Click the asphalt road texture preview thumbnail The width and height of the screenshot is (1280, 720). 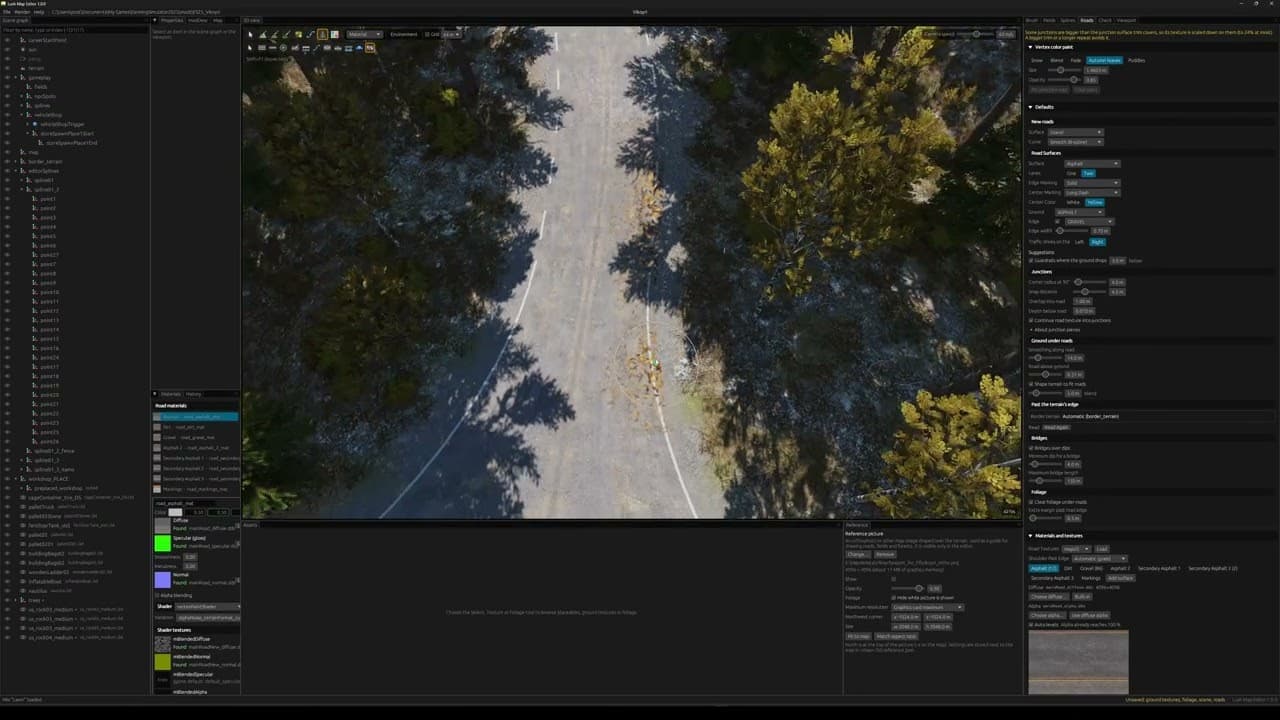pyautogui.click(x=1078, y=661)
